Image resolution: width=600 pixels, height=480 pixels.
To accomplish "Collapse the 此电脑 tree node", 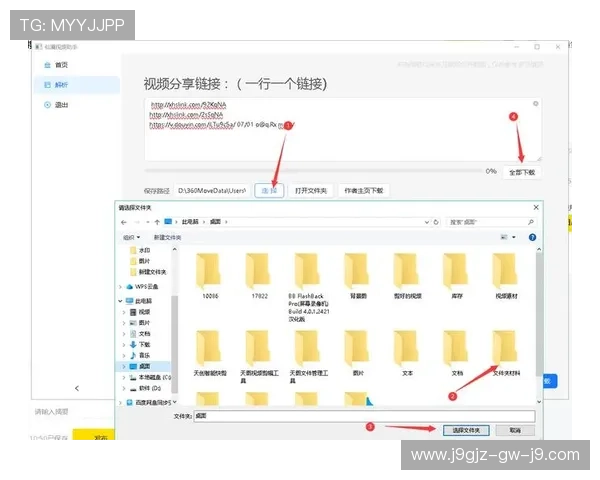I will pyautogui.click(x=121, y=301).
